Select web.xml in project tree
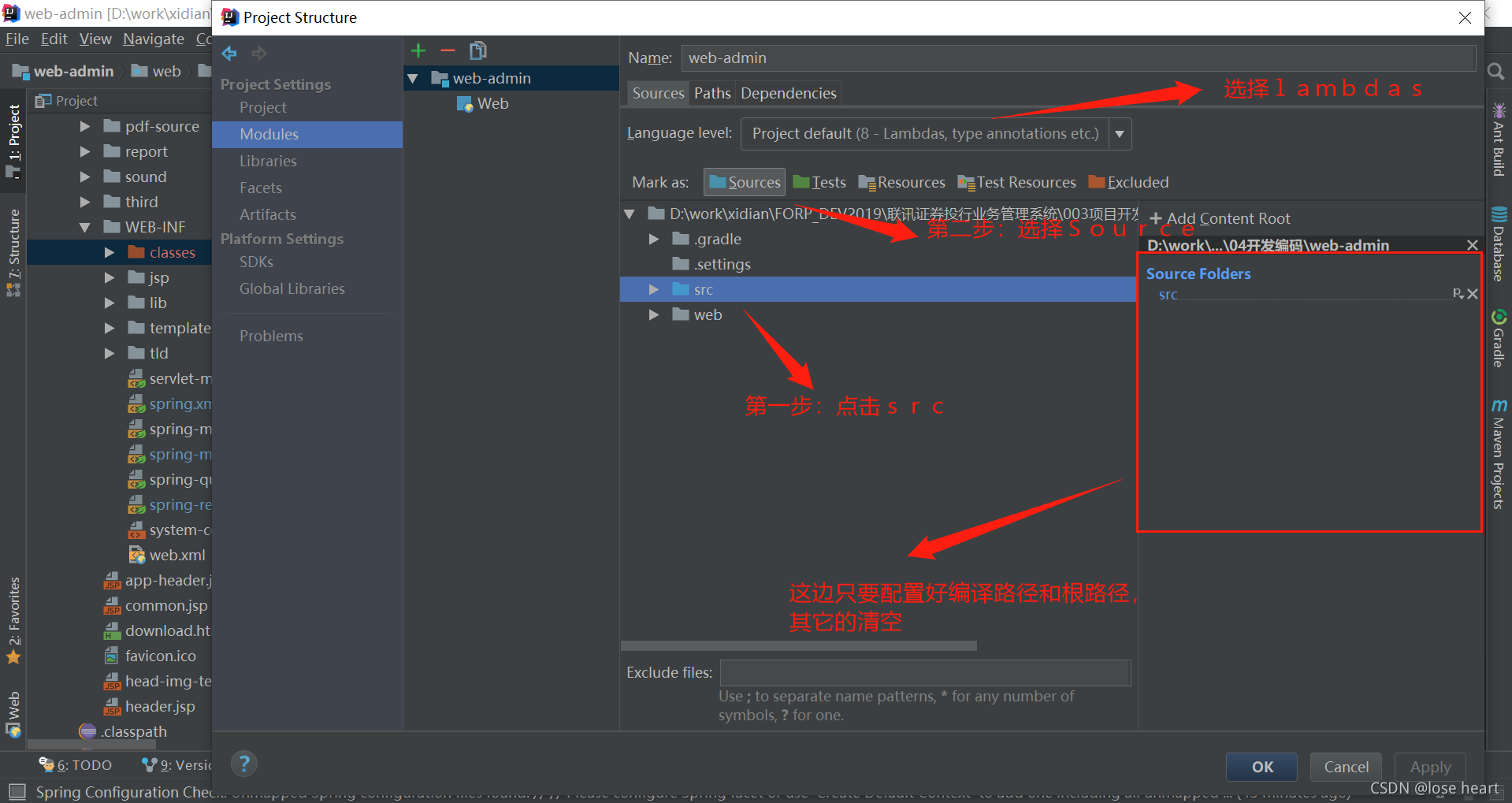The height and width of the screenshot is (803, 1512). 167,555
